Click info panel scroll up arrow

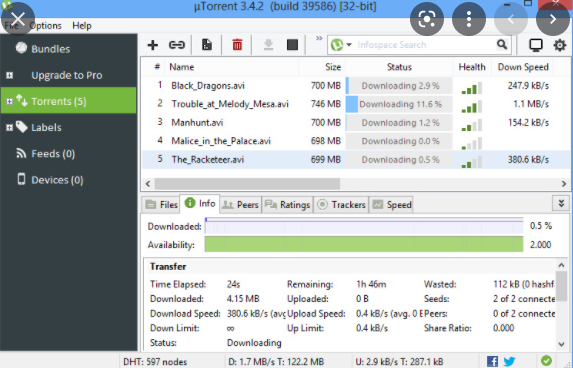(562, 265)
